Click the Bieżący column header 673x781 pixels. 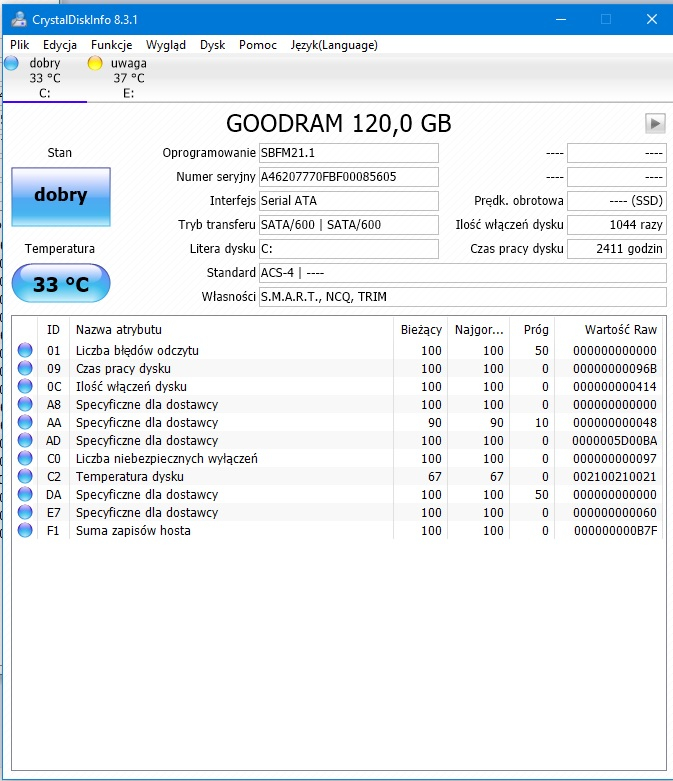(421, 329)
